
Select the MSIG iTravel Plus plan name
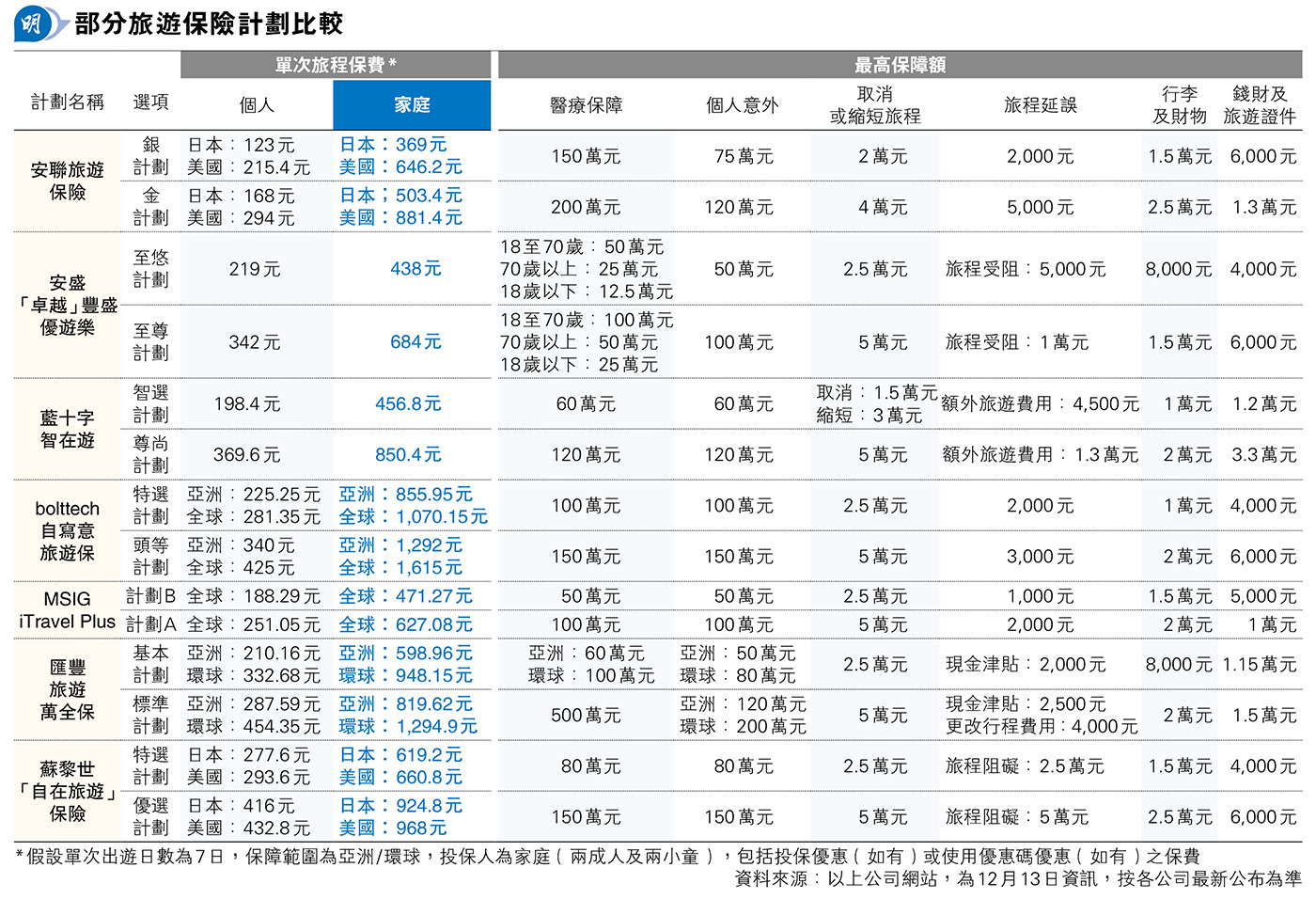click(67, 610)
